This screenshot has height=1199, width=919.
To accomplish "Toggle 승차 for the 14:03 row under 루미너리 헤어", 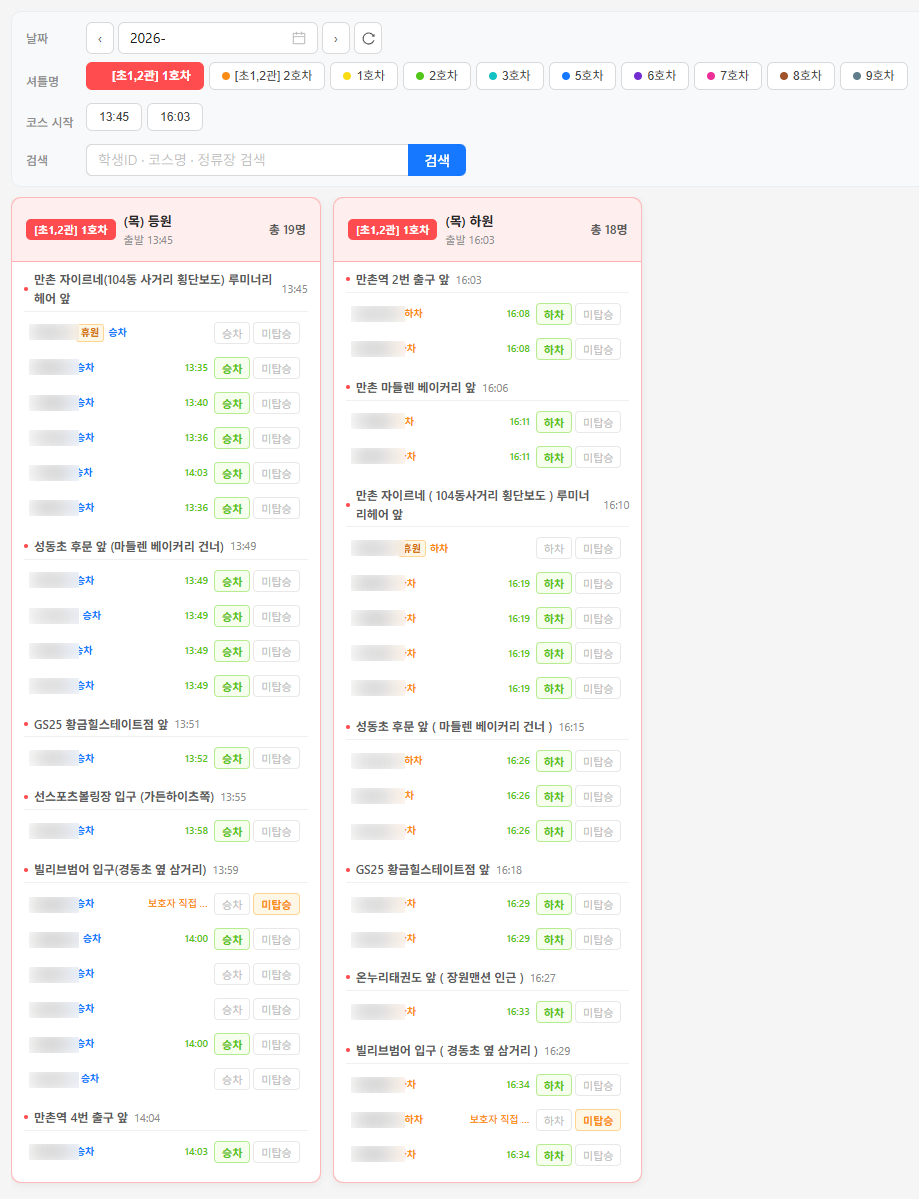I will pos(232,474).
